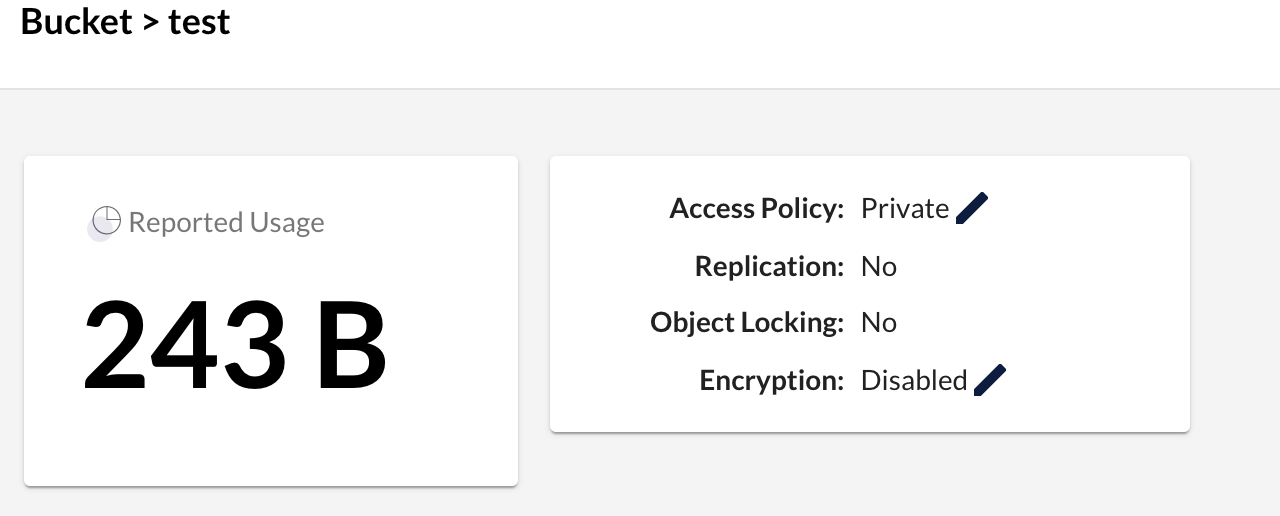This screenshot has height=516, width=1280.
Task: Click the Object Locking label
Action: tap(748, 322)
